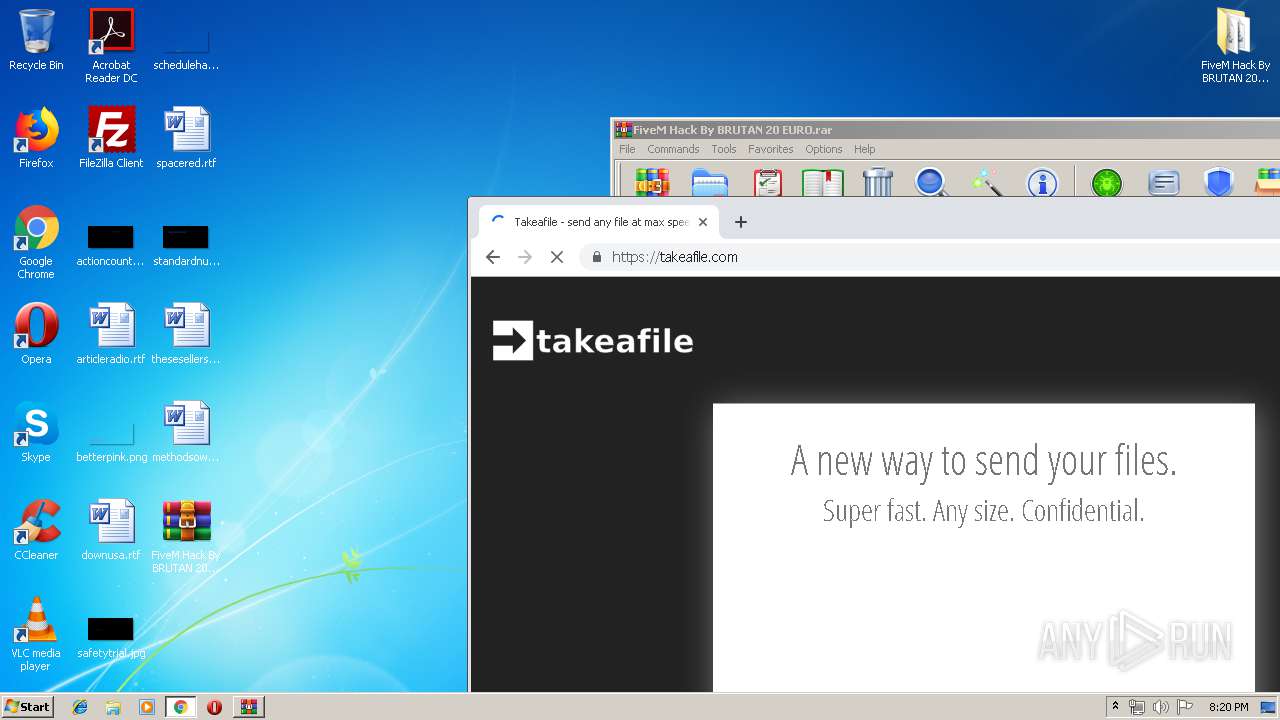Select actioncount file on desktop
The width and height of the screenshot is (1280, 720).
point(111,245)
